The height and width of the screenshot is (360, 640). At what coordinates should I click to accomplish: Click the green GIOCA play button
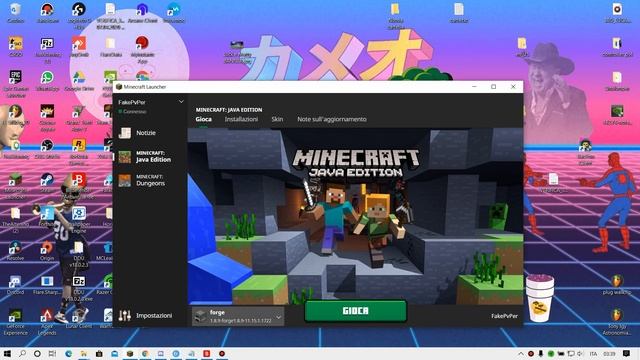coord(356,311)
